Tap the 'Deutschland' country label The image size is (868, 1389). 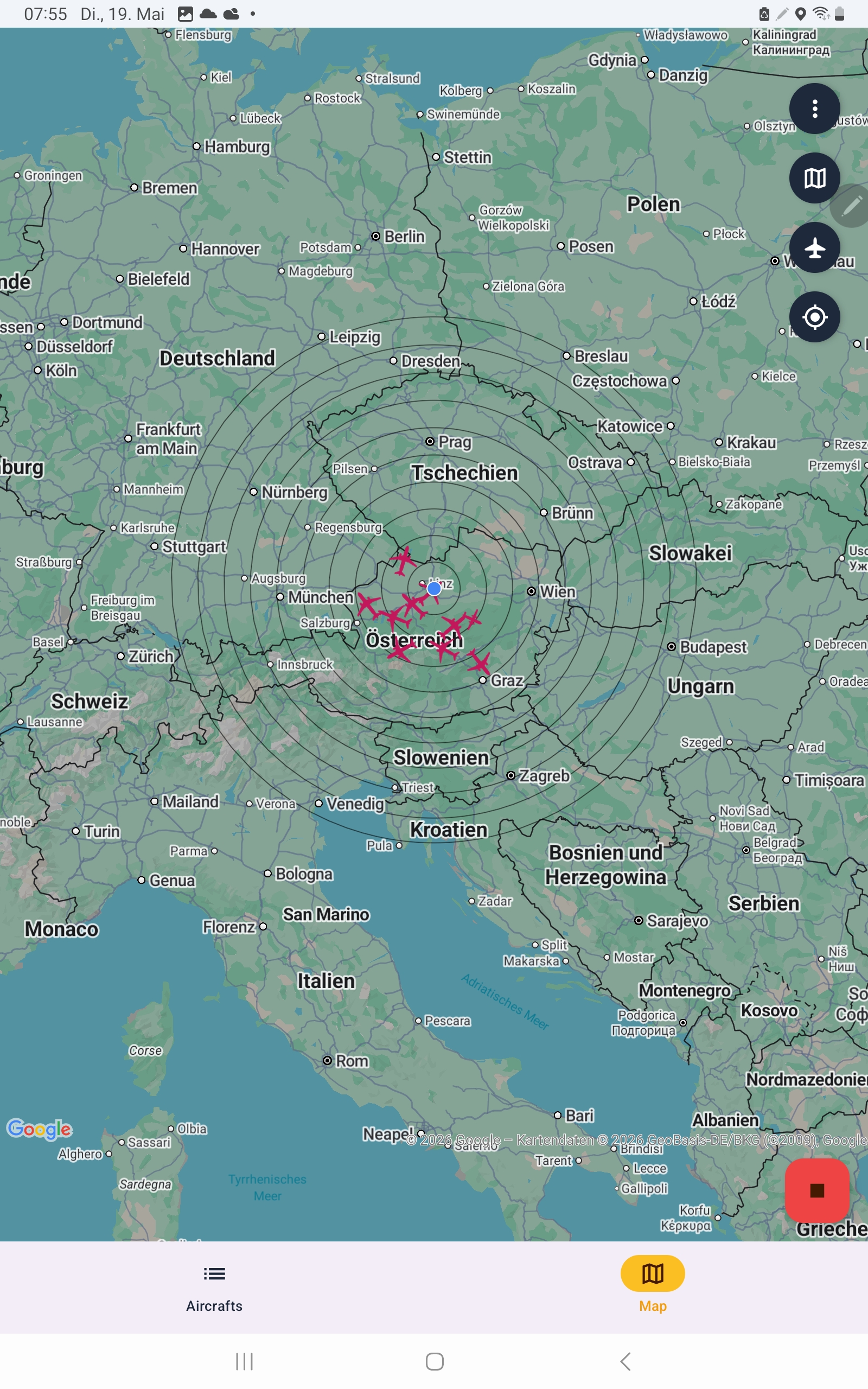(x=217, y=358)
